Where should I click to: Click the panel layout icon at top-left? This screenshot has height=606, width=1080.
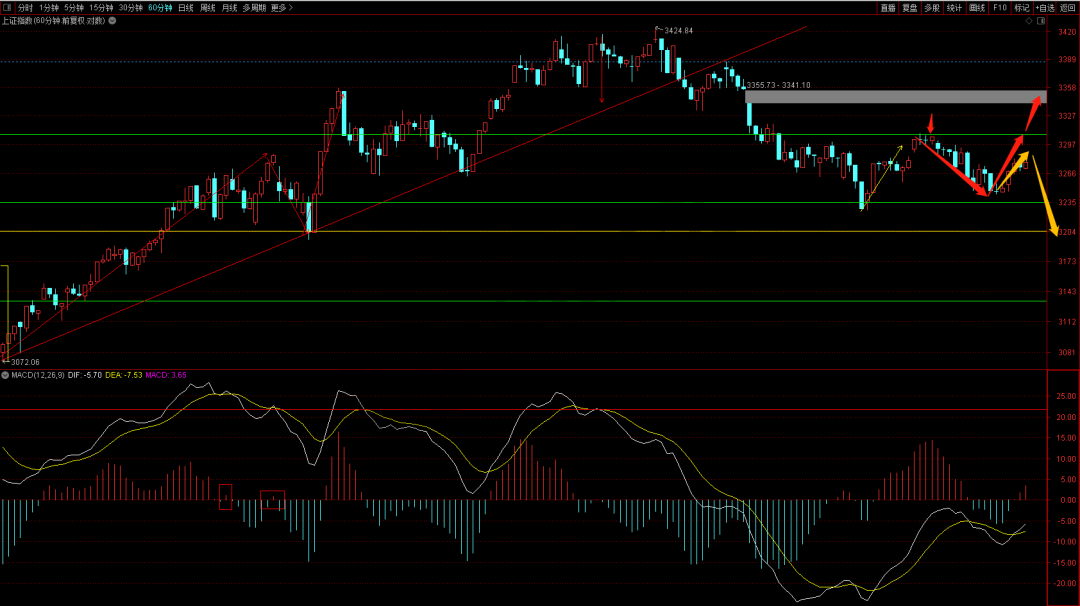(x=7, y=7)
